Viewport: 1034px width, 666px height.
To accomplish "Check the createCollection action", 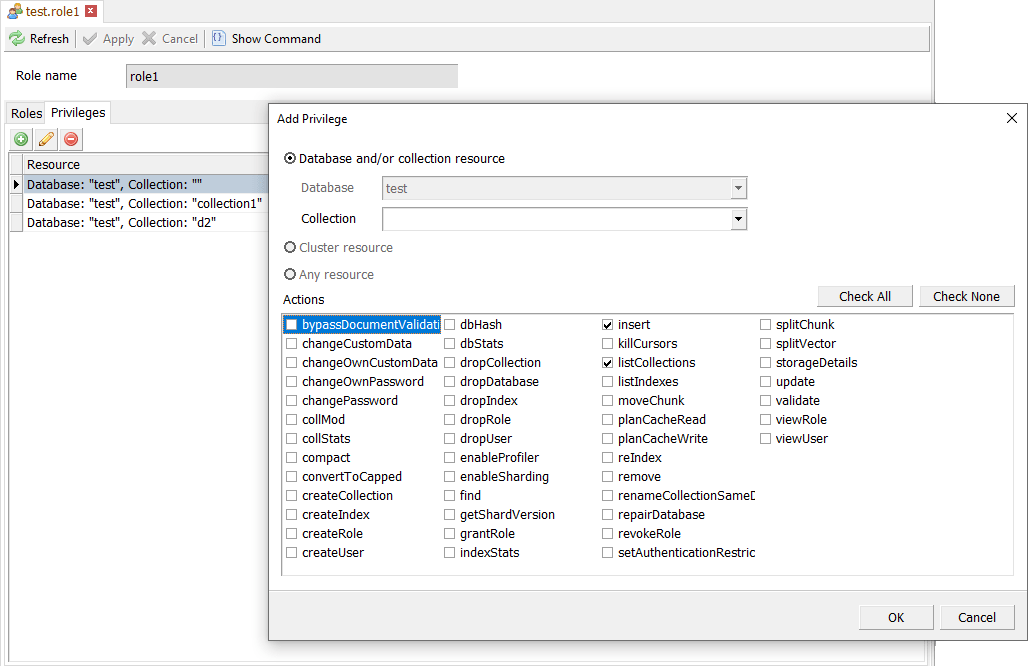I will [292, 496].
